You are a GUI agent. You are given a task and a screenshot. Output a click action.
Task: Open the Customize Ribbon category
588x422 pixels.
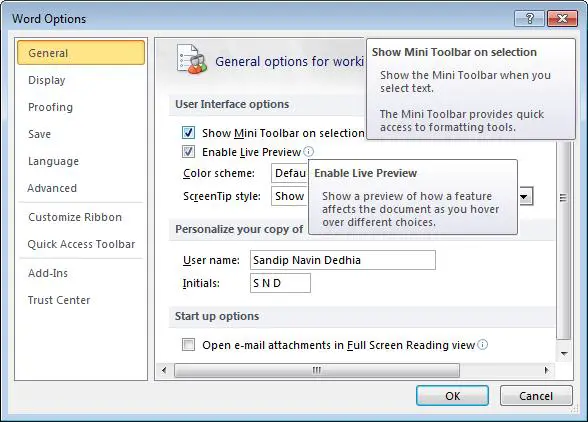point(75,217)
